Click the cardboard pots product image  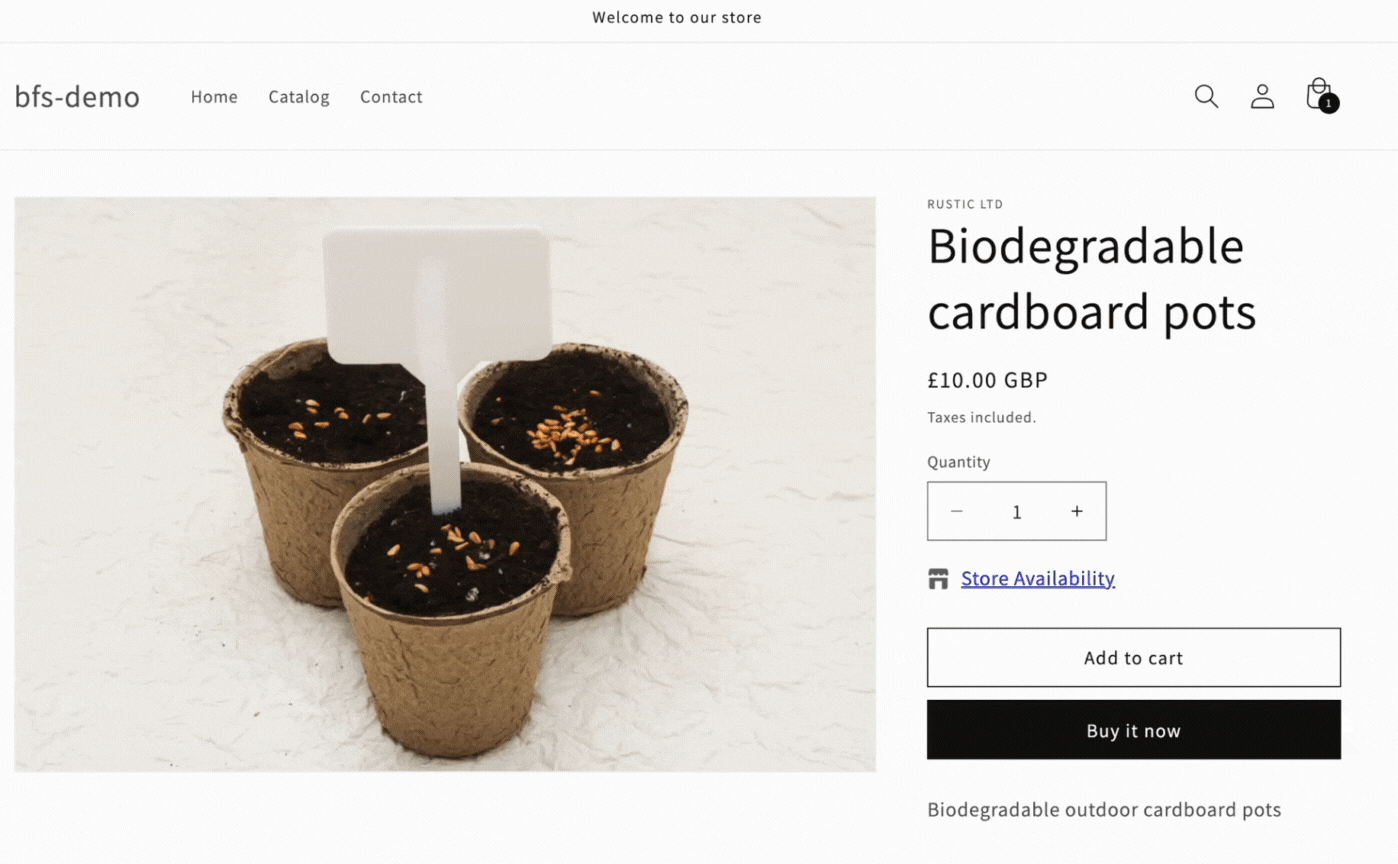[445, 484]
